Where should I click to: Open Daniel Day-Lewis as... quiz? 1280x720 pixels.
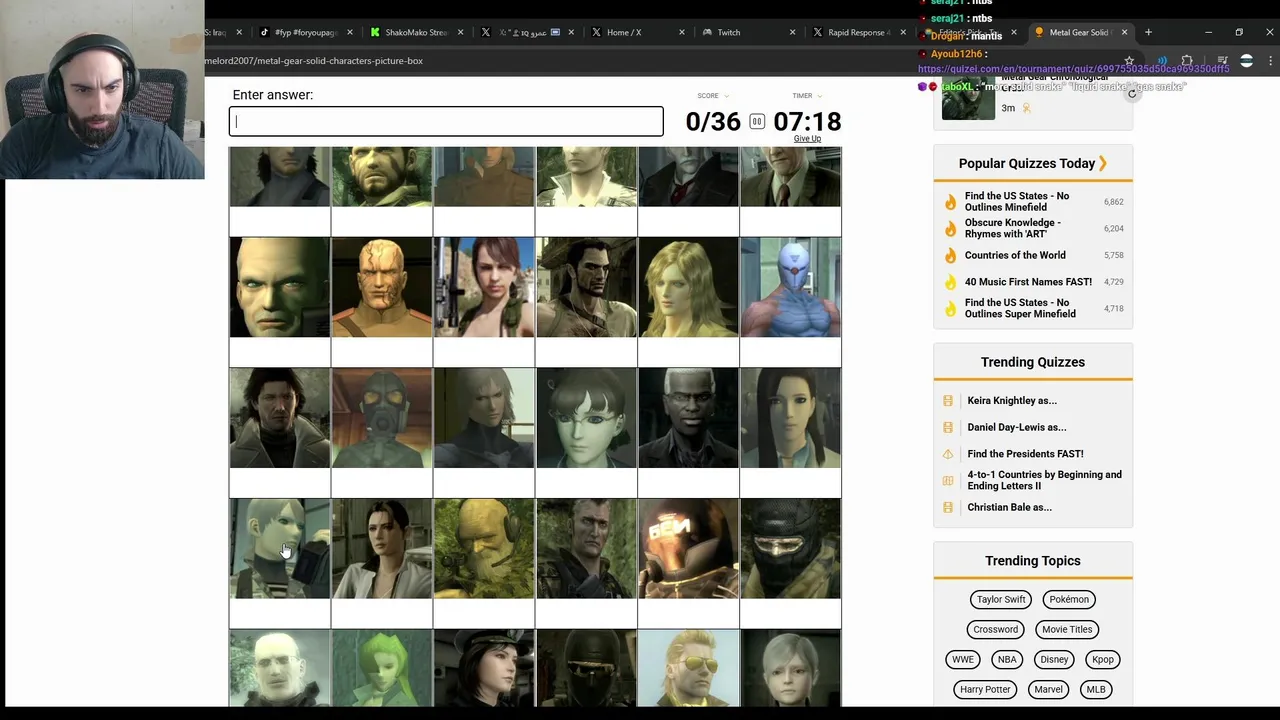1017,428
